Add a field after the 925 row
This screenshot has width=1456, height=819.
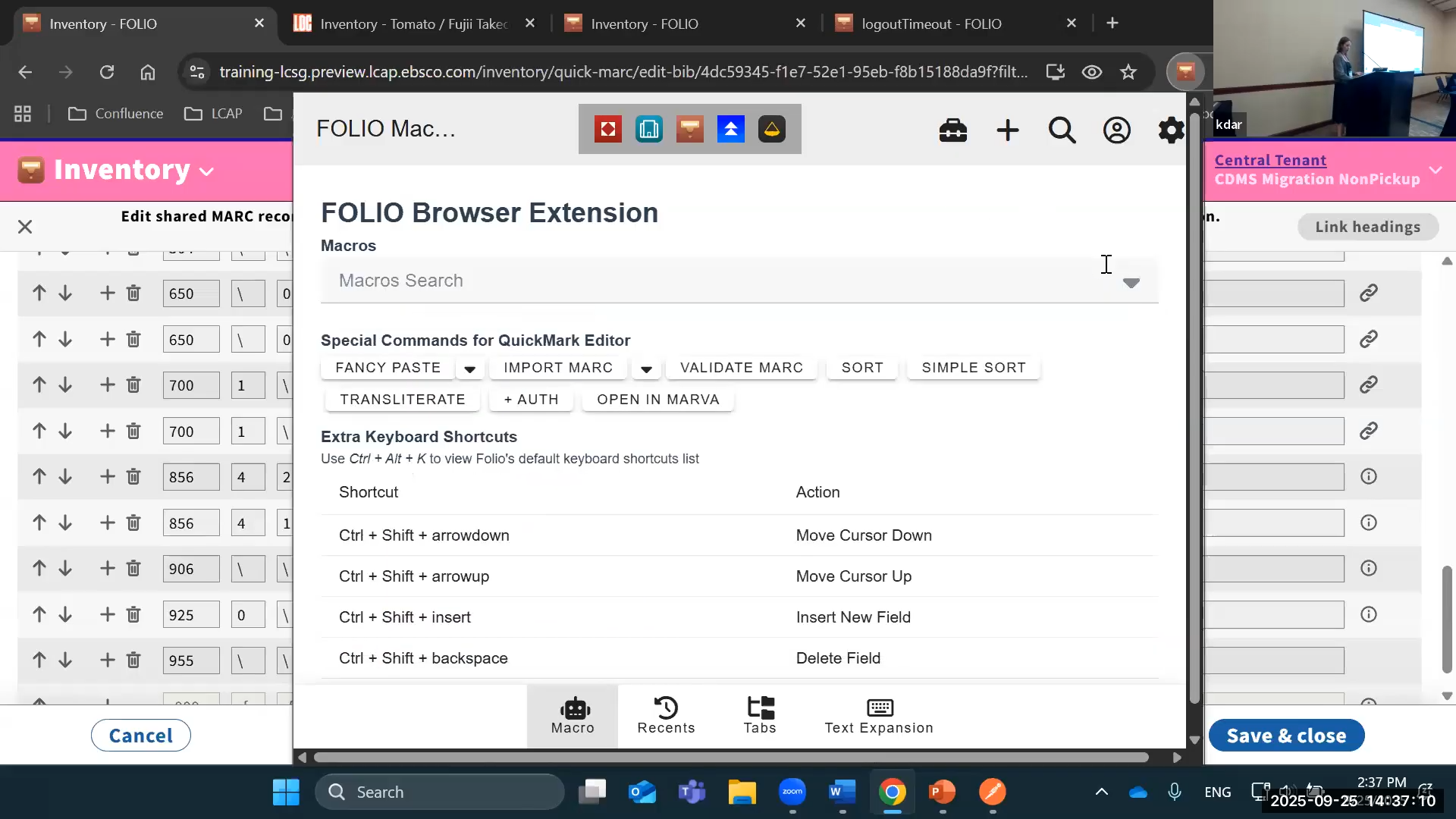point(108,614)
